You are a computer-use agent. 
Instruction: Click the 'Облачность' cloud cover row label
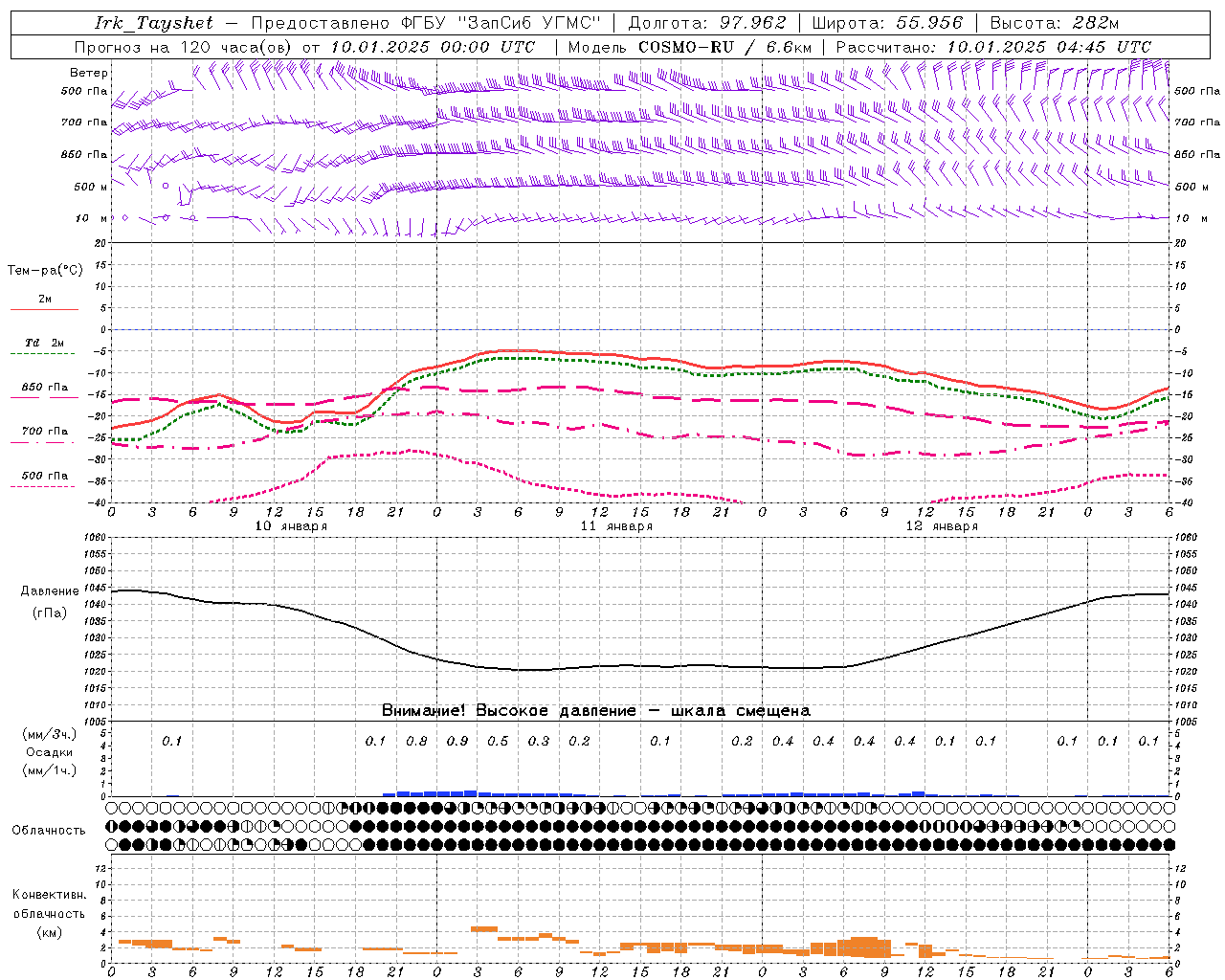click(49, 831)
